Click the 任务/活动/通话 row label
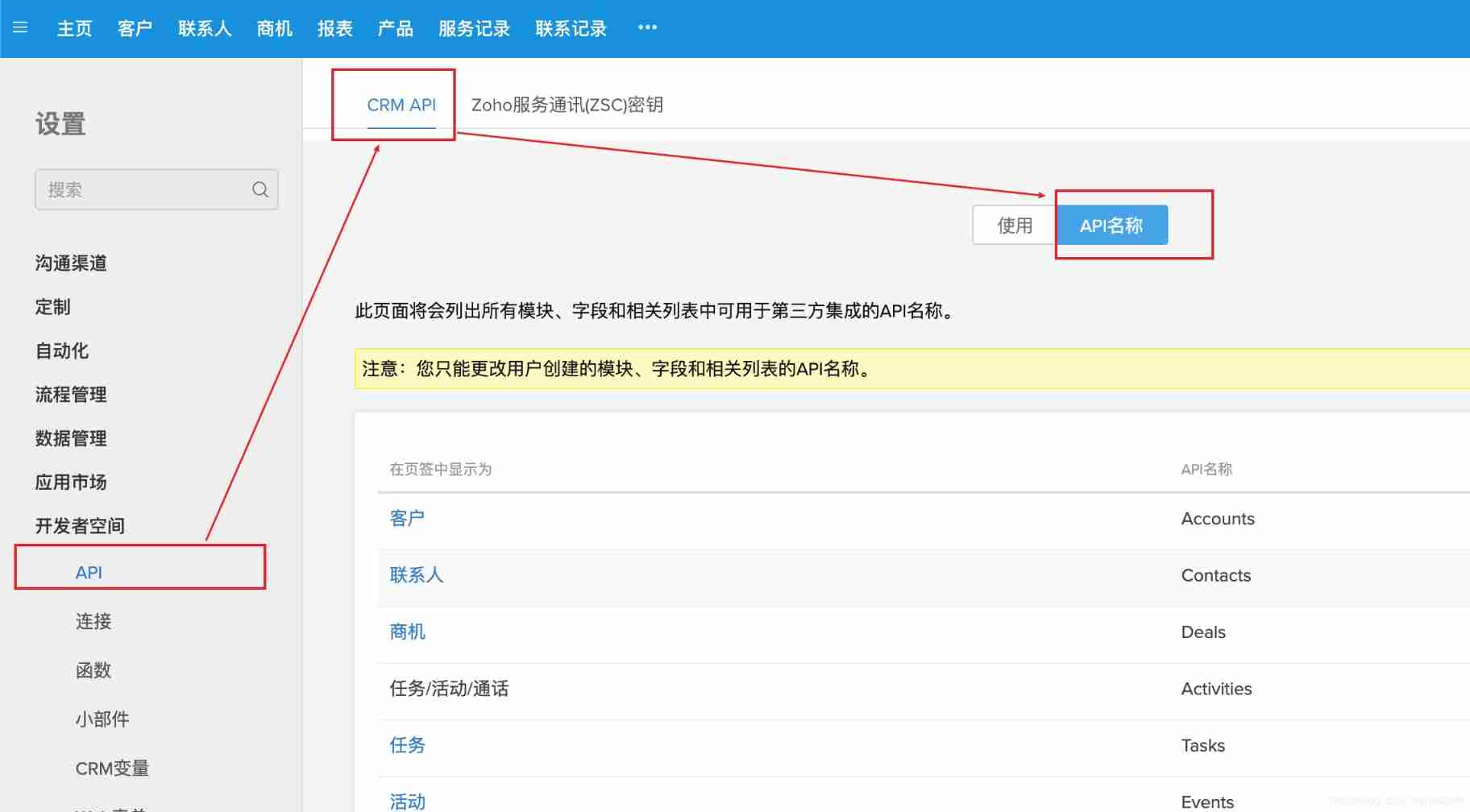Image resolution: width=1470 pixels, height=812 pixels. tap(449, 689)
